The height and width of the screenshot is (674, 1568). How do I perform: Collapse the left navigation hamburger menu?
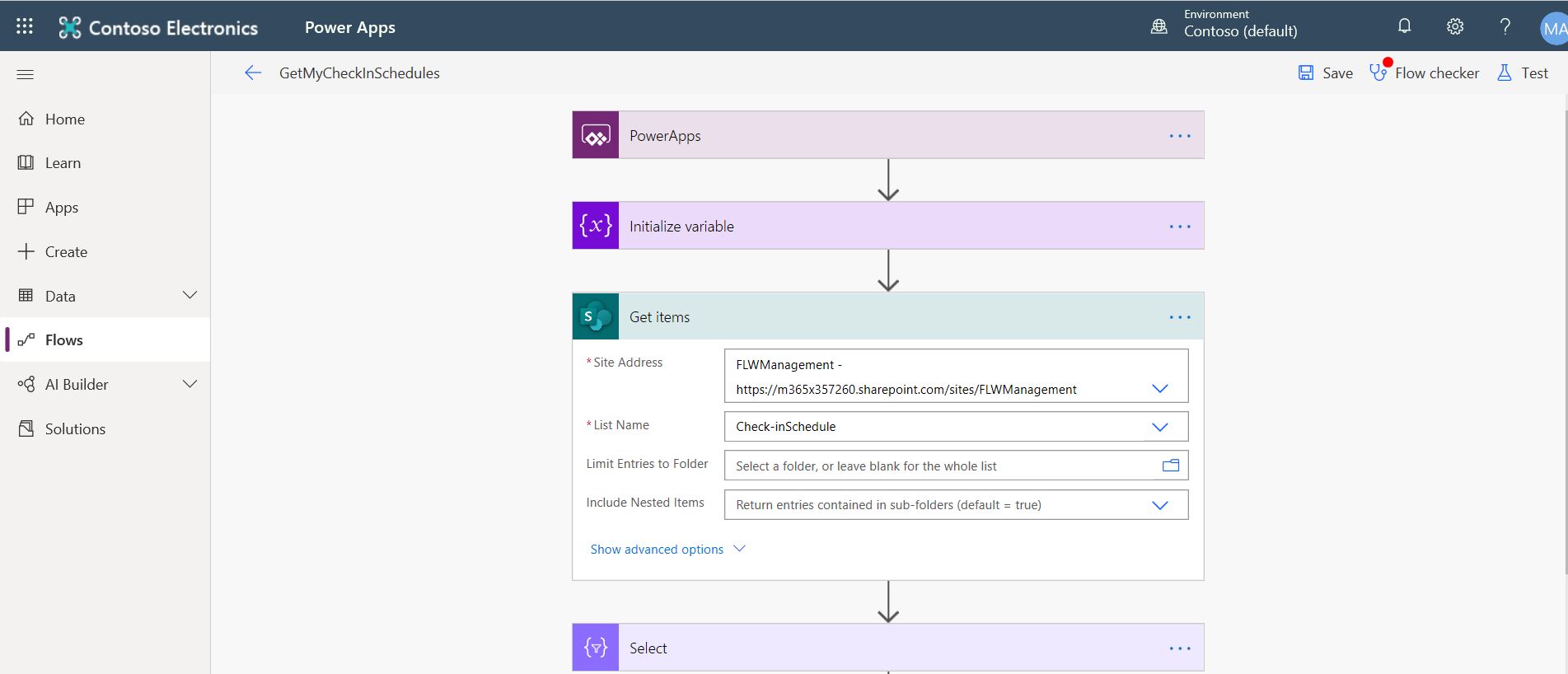[26, 74]
